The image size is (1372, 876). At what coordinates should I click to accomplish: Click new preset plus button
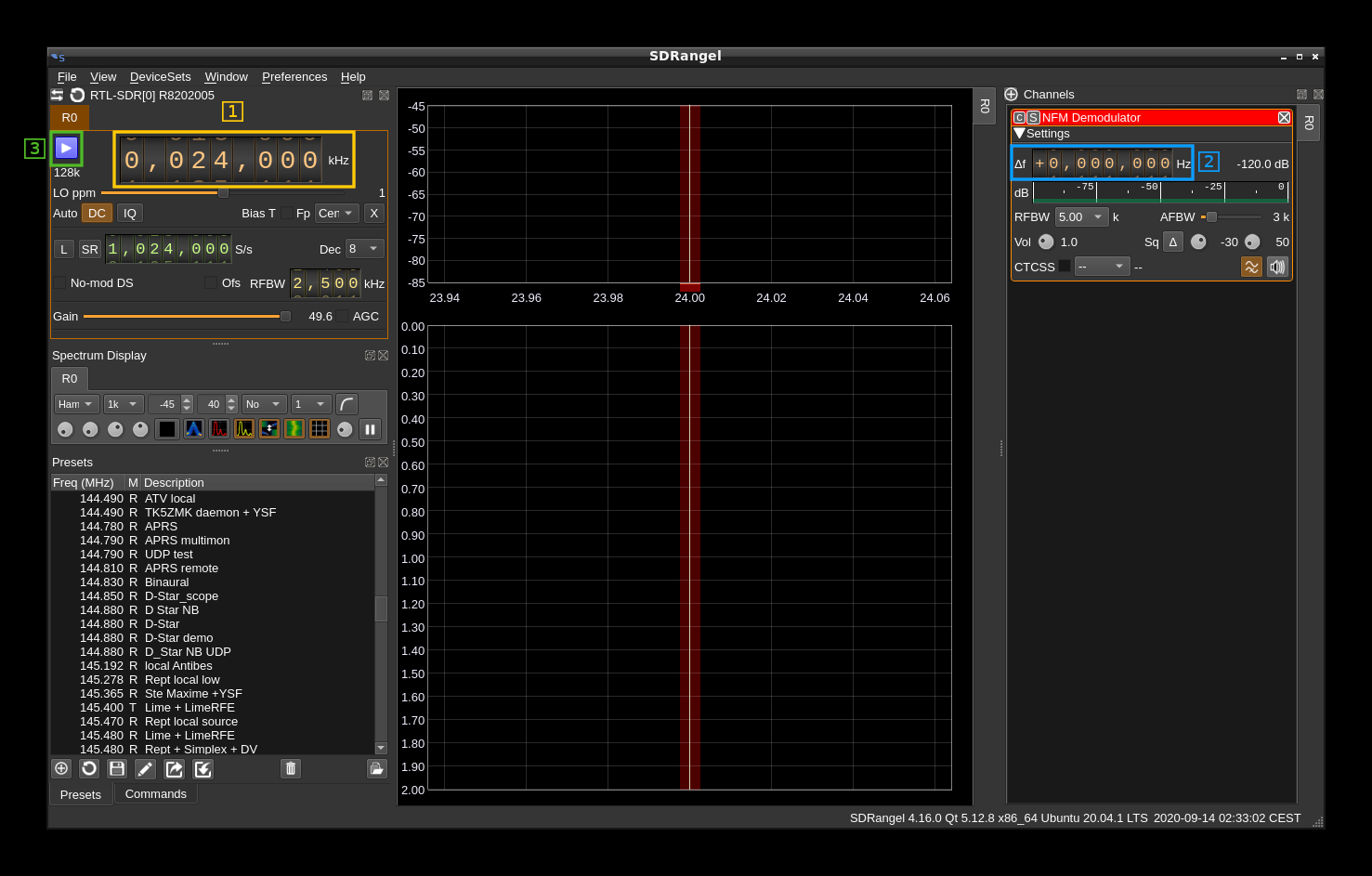(61, 768)
